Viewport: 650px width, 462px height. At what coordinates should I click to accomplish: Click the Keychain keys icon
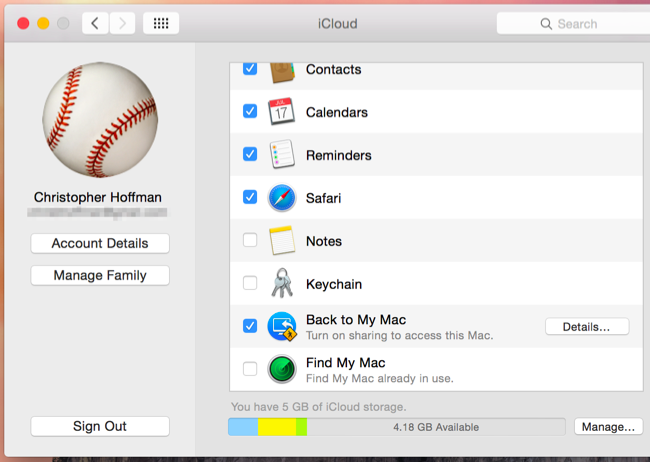point(281,284)
